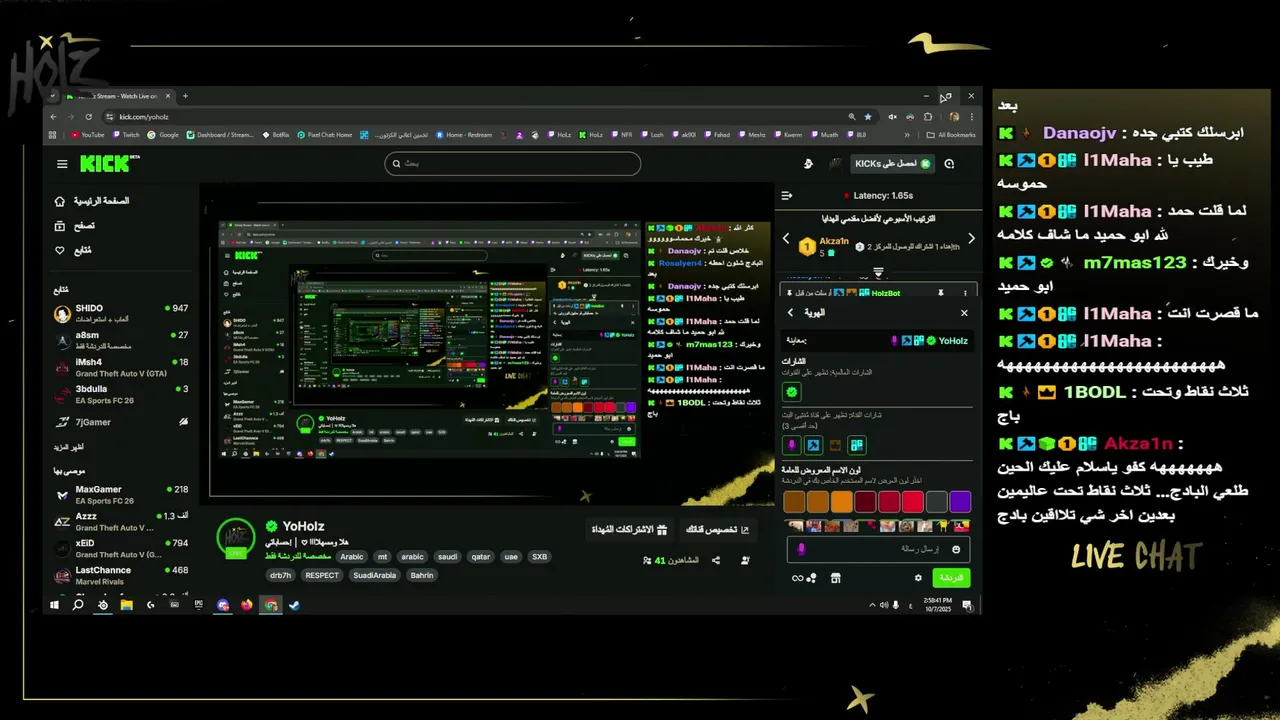Open the الصفحة الرئيسية home item in the sidebar

coord(92,201)
